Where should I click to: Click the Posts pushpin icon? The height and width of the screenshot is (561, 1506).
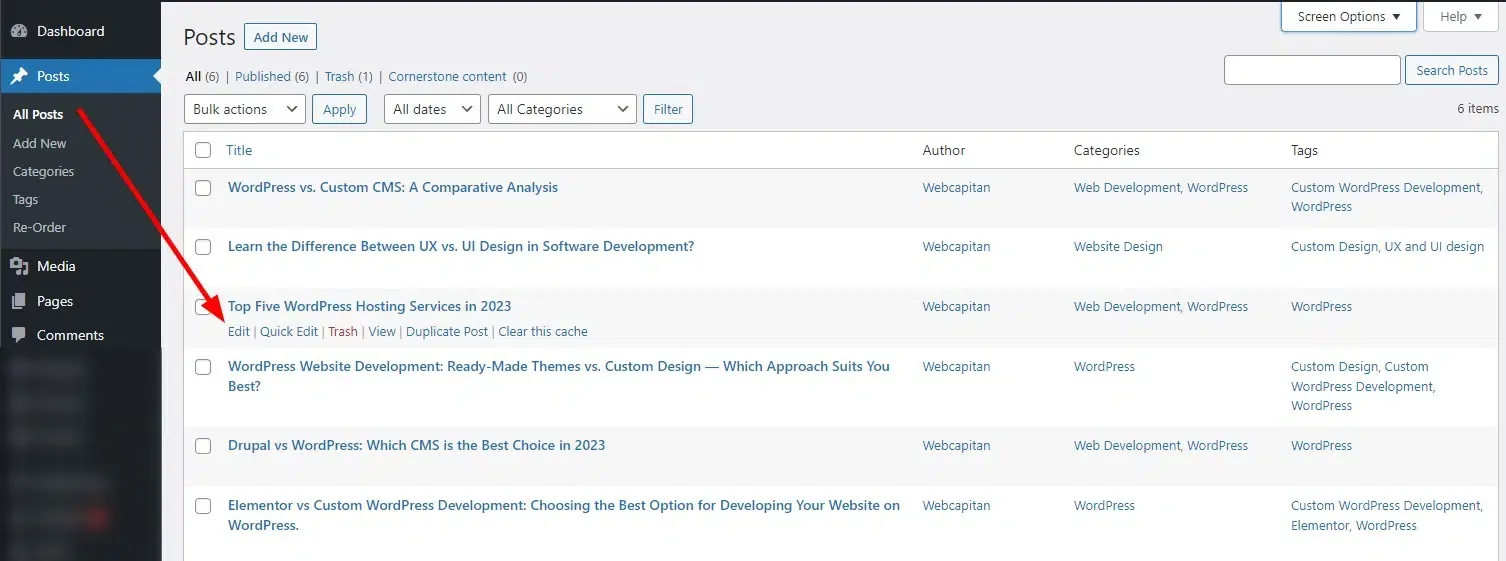point(19,76)
